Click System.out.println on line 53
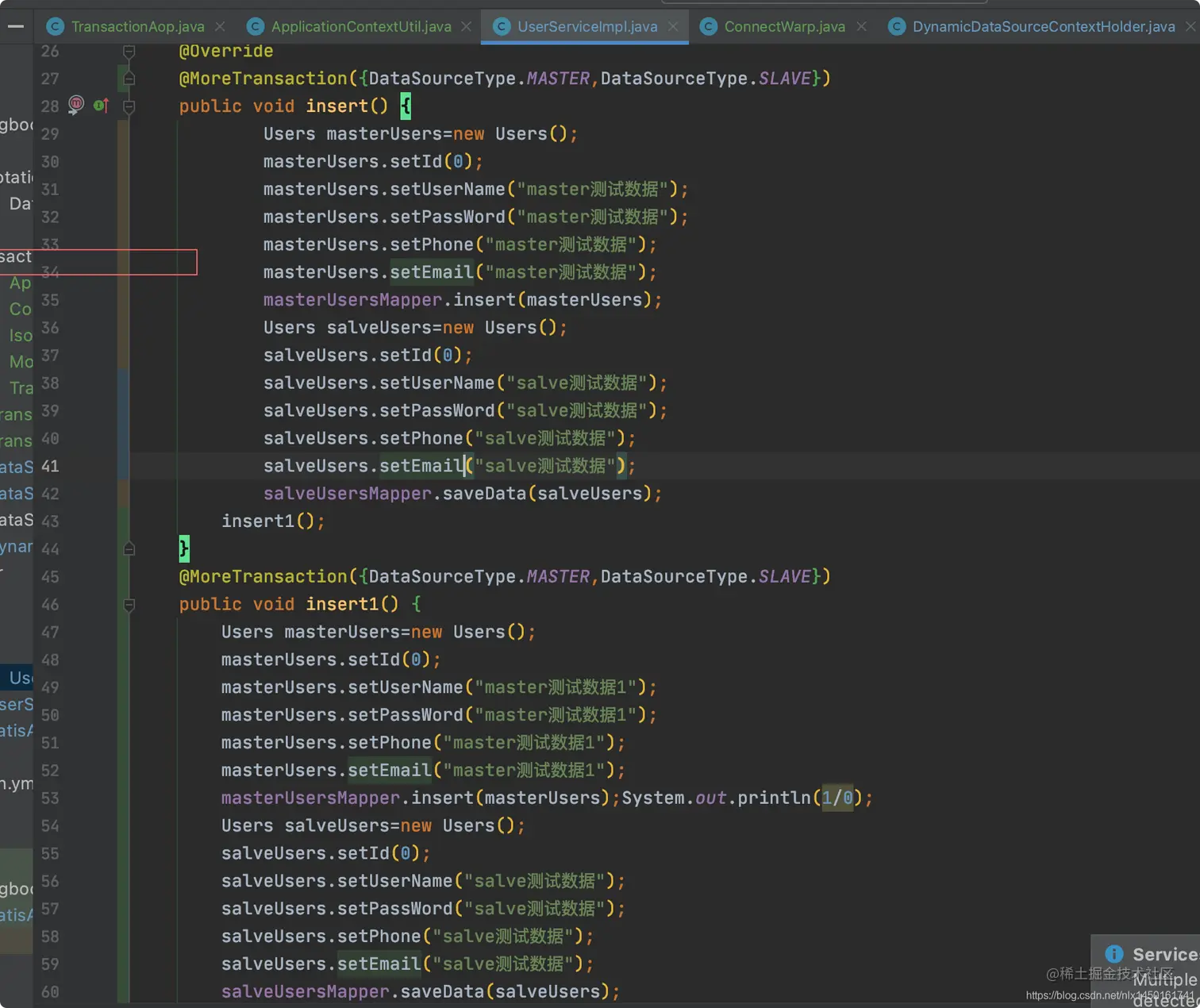1200x1008 pixels. click(717, 798)
